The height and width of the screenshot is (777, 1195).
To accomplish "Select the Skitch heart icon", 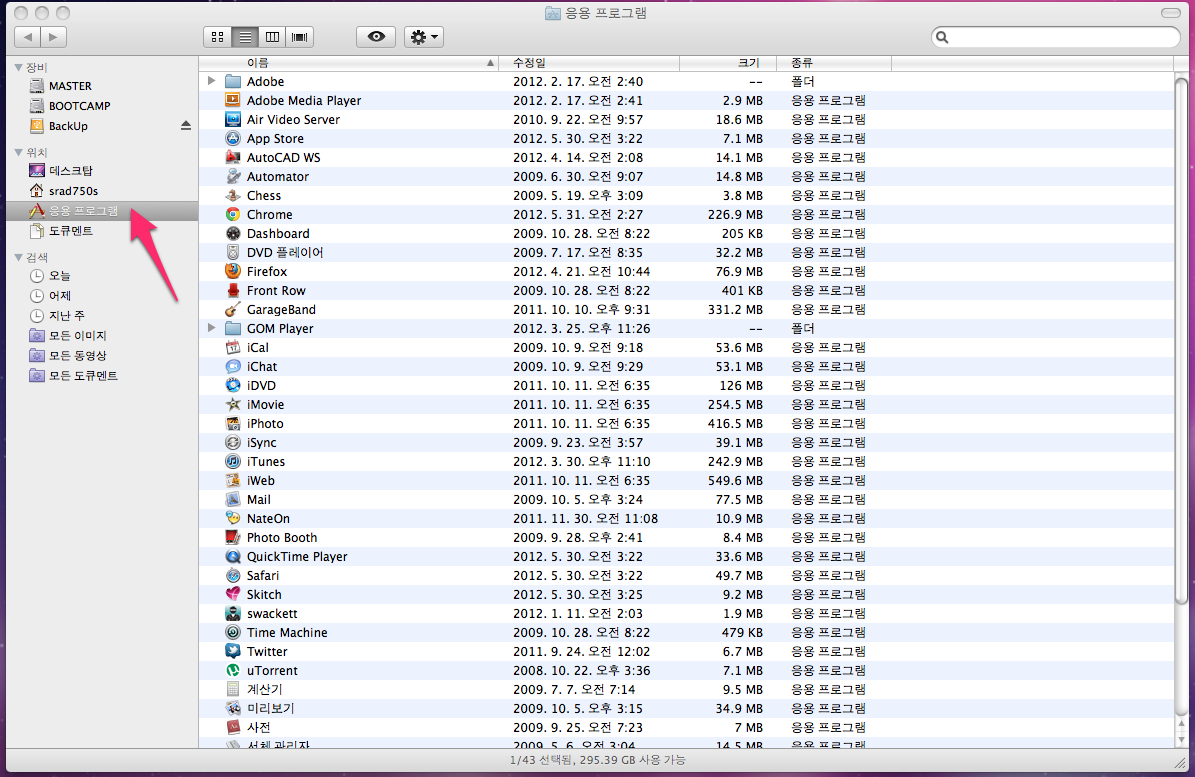I will [x=233, y=594].
